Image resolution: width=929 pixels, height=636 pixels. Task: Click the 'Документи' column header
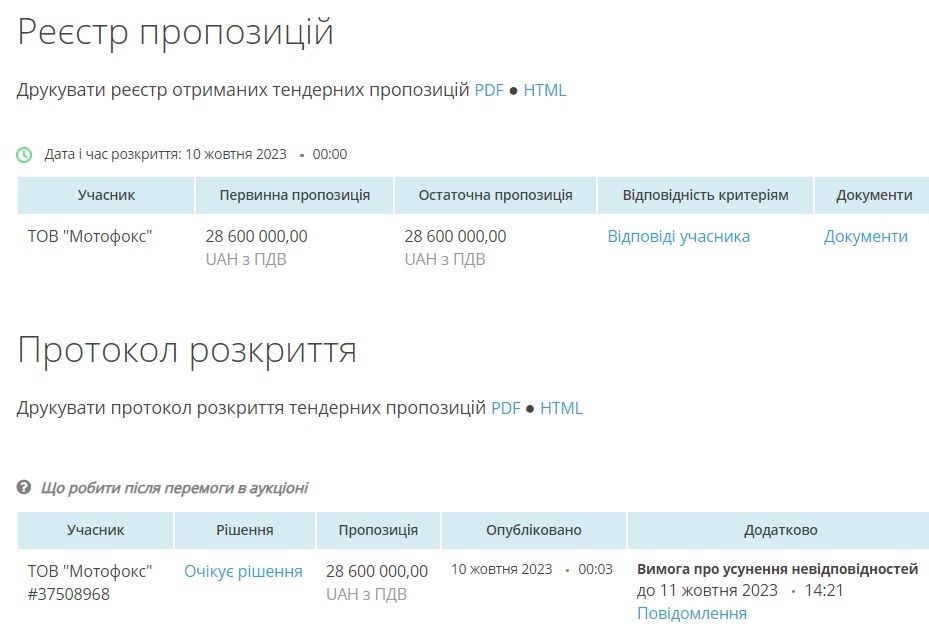pyautogui.click(x=874, y=195)
